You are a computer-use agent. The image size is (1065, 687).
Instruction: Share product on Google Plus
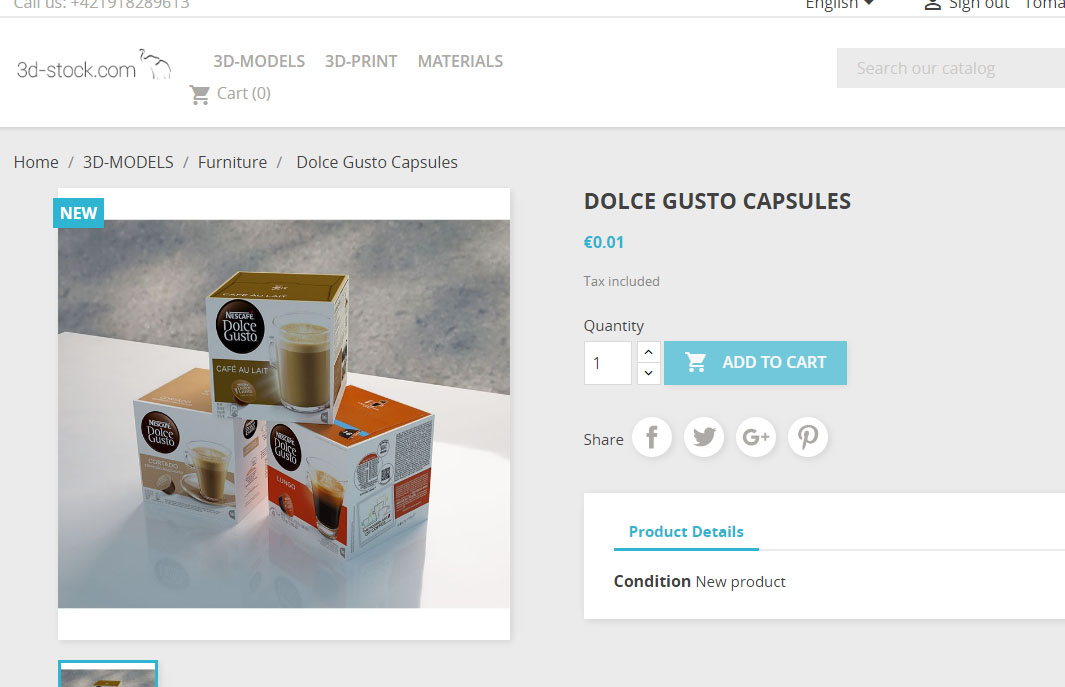point(755,437)
